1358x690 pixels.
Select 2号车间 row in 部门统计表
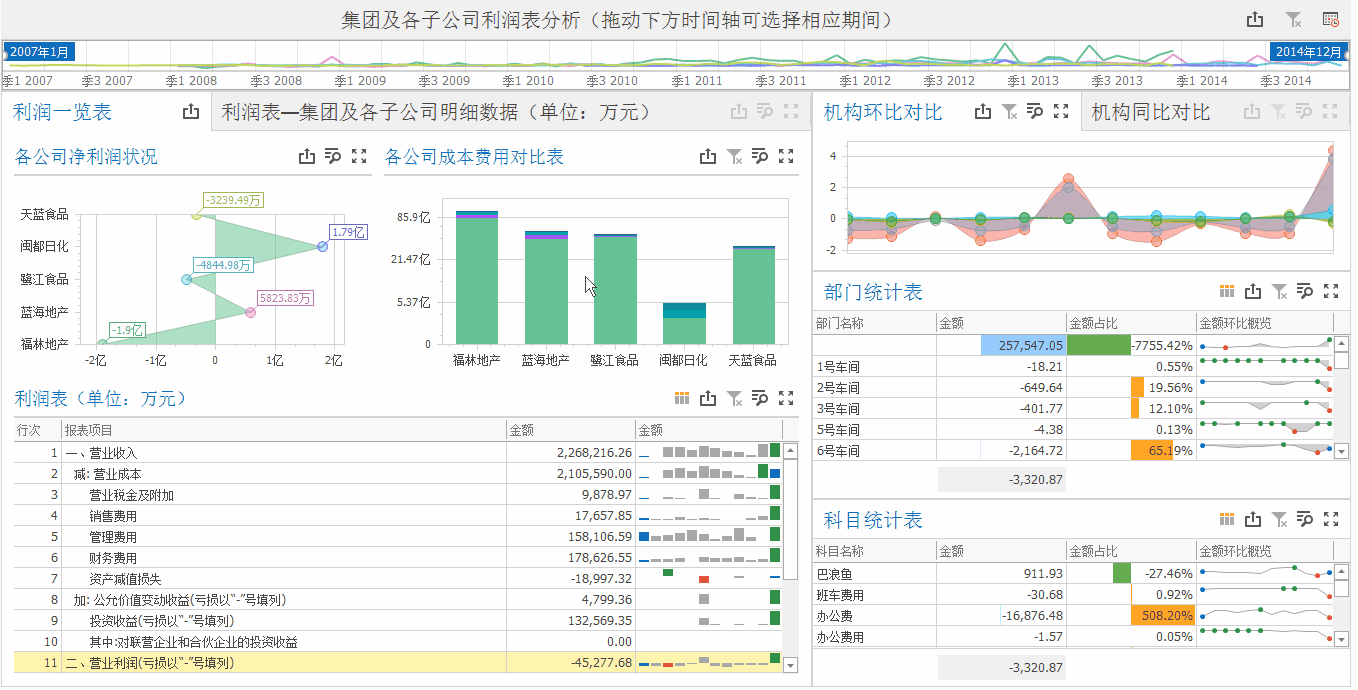(x=1073, y=387)
